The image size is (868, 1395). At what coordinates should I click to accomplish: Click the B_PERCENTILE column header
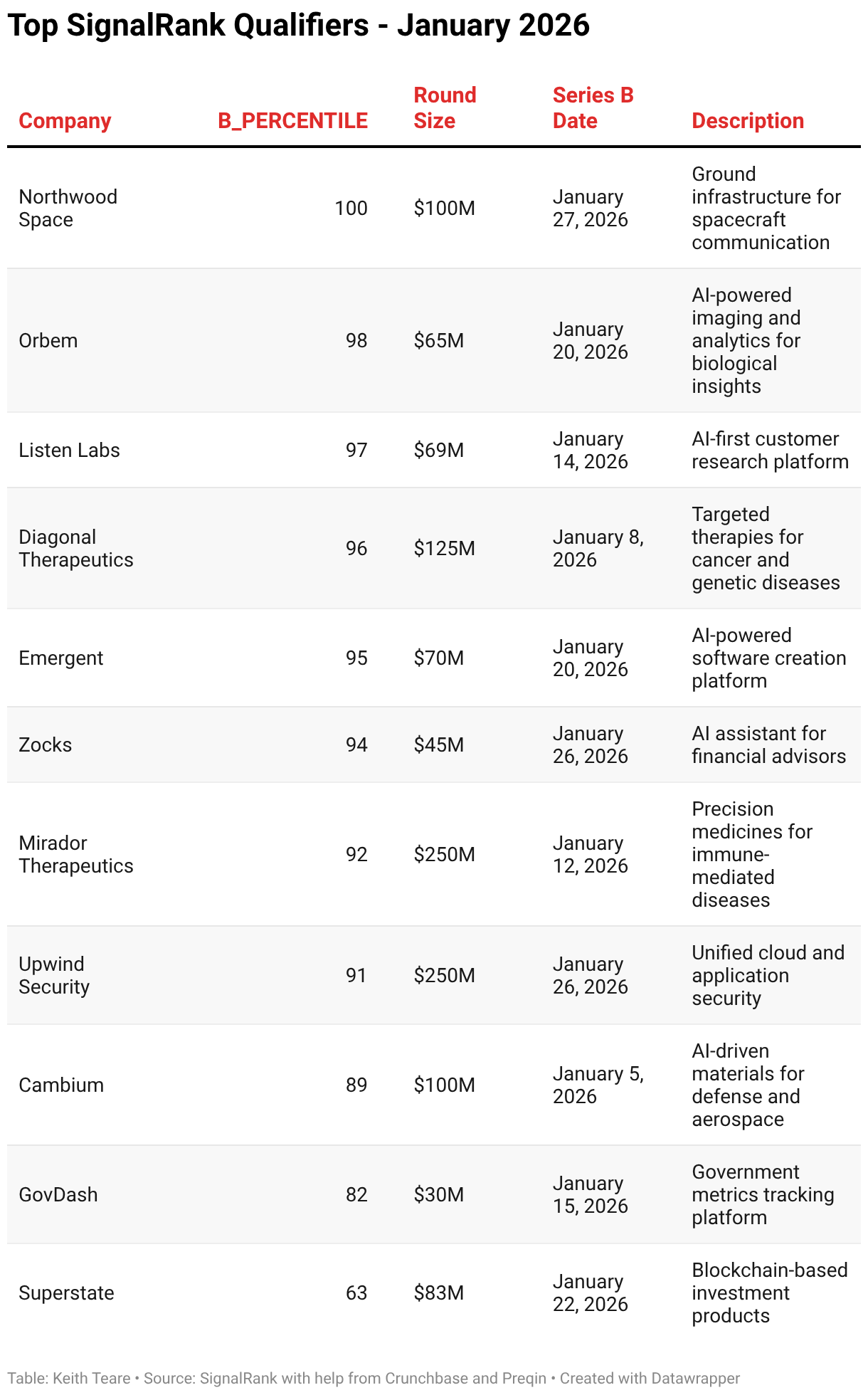[292, 121]
